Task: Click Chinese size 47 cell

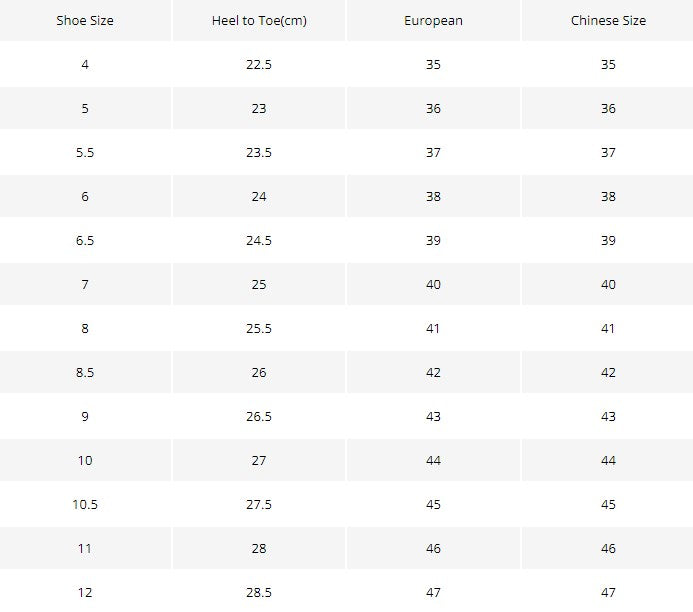Action: coord(608,592)
